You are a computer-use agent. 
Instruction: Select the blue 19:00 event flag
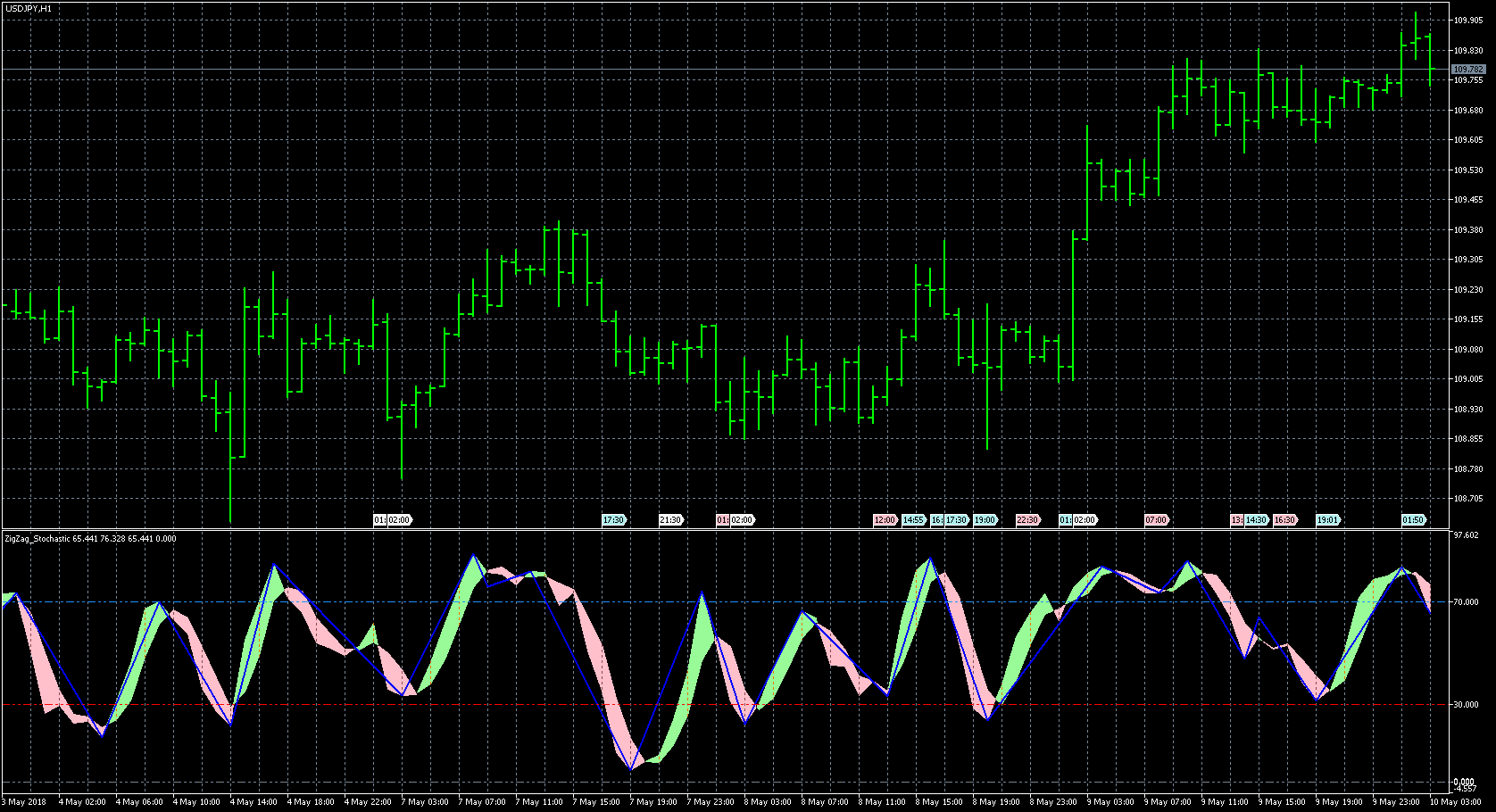[985, 520]
